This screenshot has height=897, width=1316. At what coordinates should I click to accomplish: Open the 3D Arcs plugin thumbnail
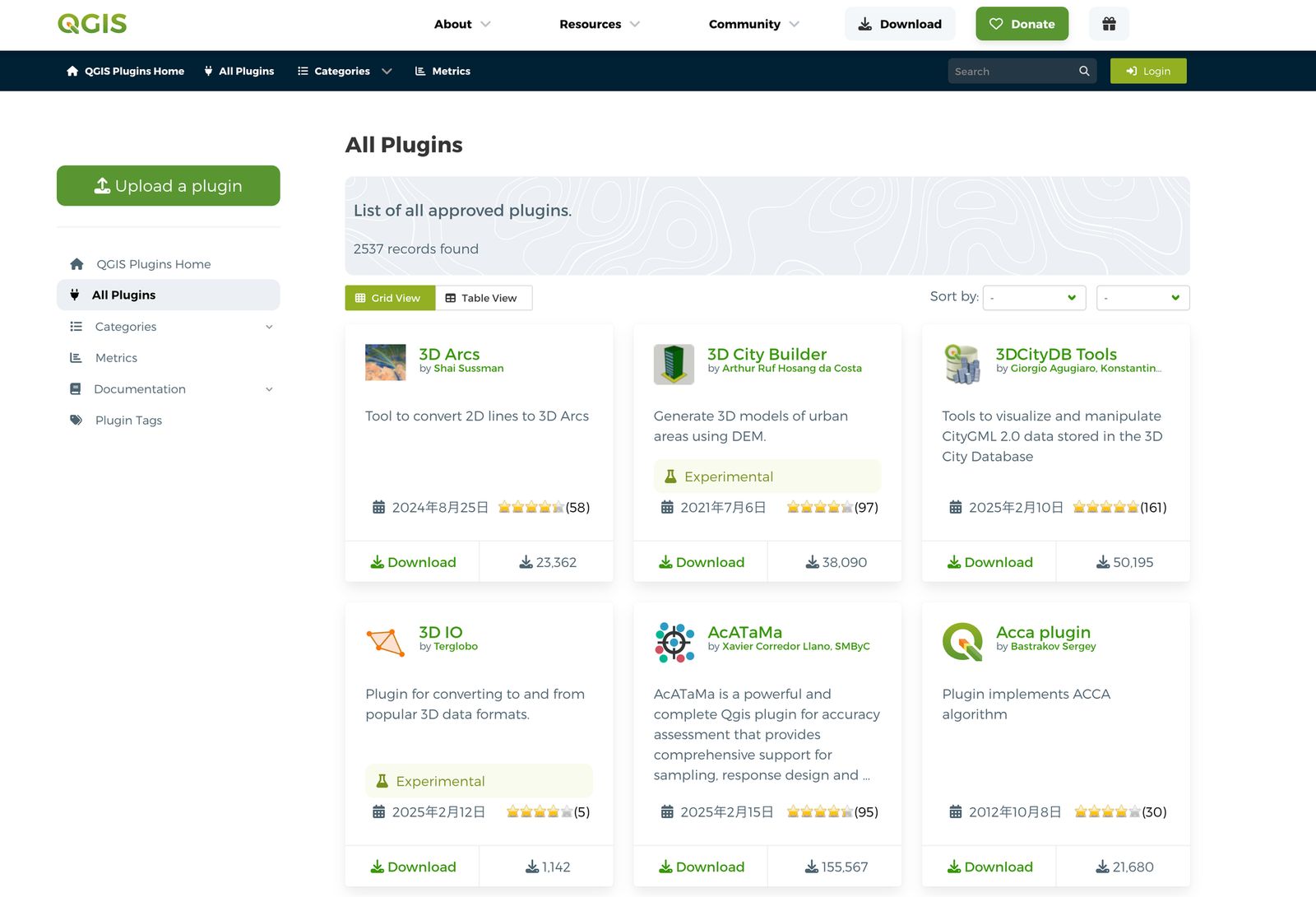coord(386,363)
